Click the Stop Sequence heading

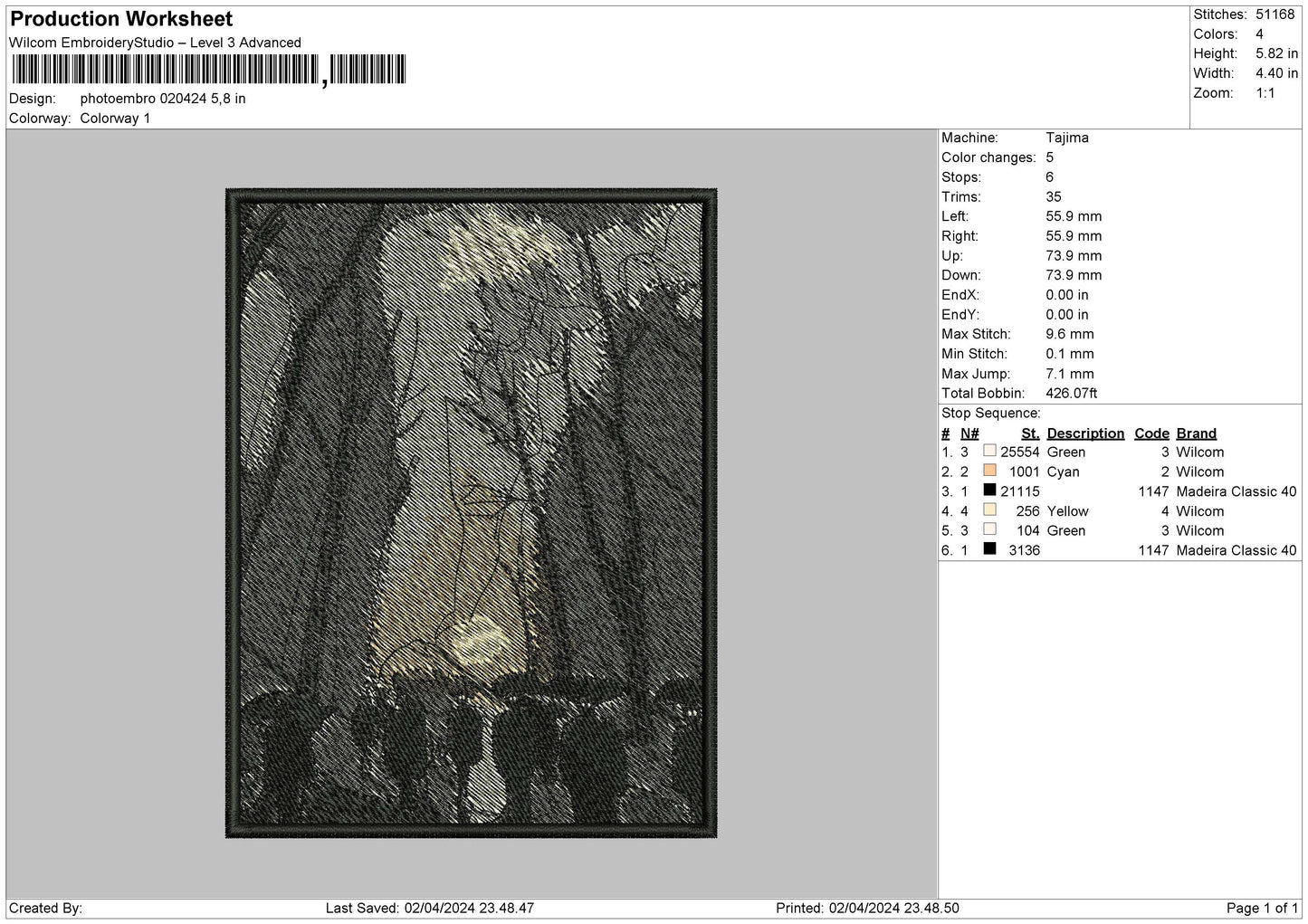(x=991, y=414)
